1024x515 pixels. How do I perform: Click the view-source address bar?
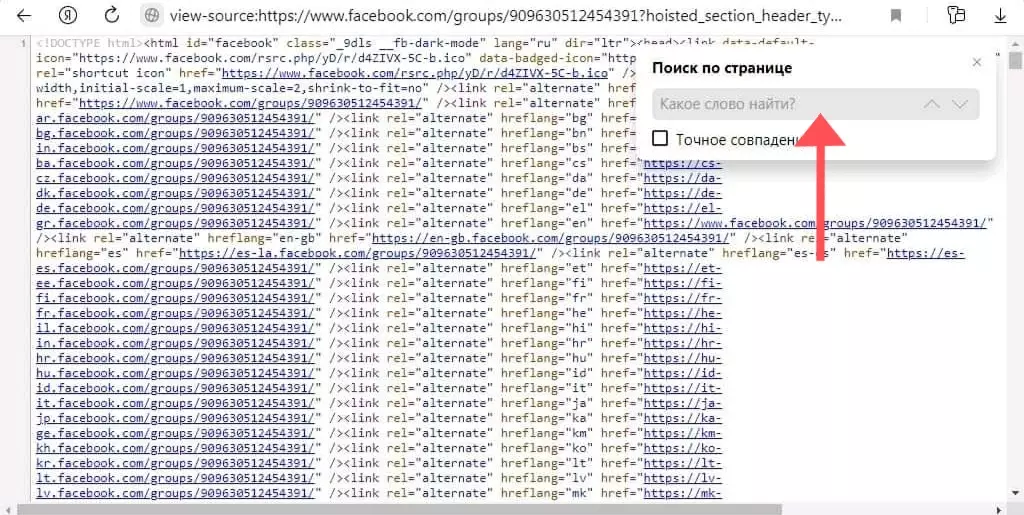[x=505, y=16]
